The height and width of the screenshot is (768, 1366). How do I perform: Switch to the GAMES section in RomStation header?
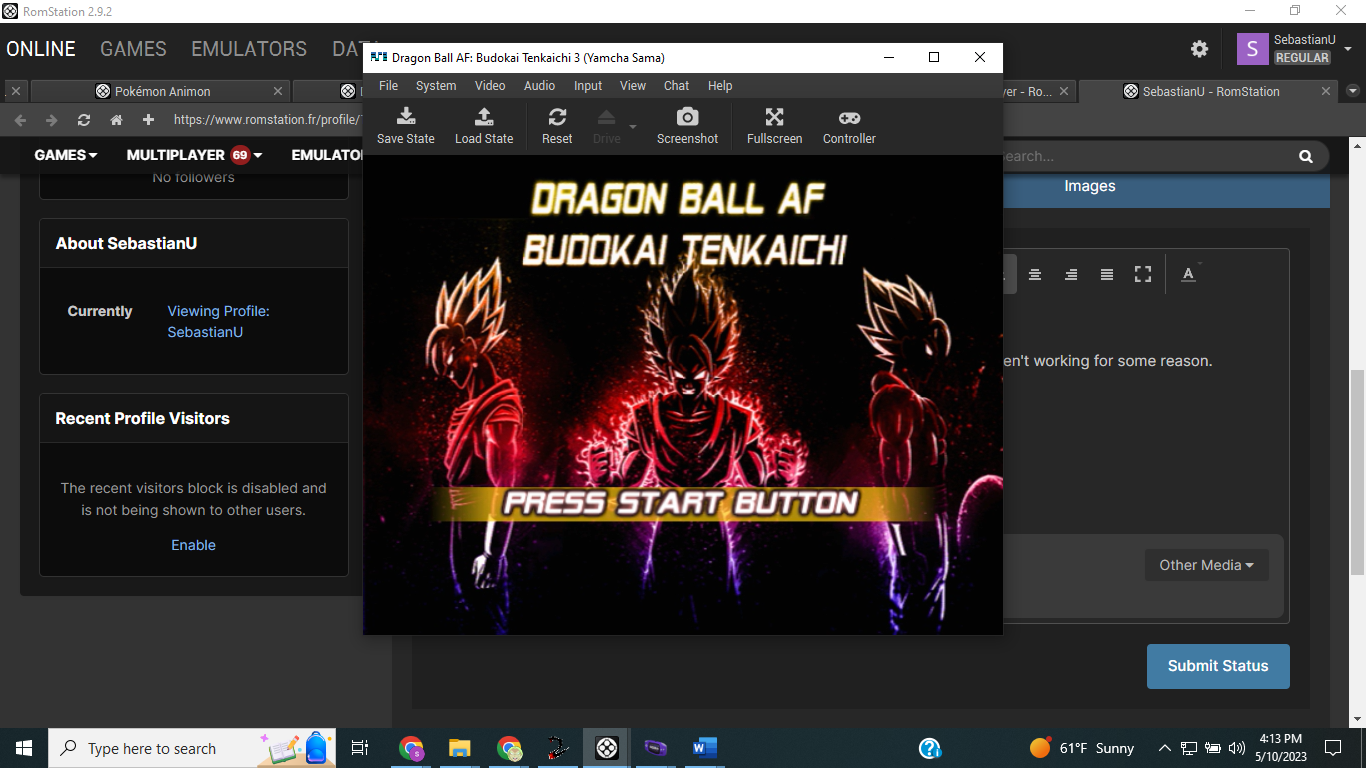133,49
